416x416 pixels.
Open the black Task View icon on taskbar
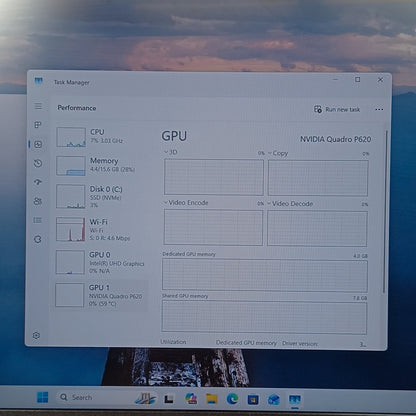tap(169, 399)
